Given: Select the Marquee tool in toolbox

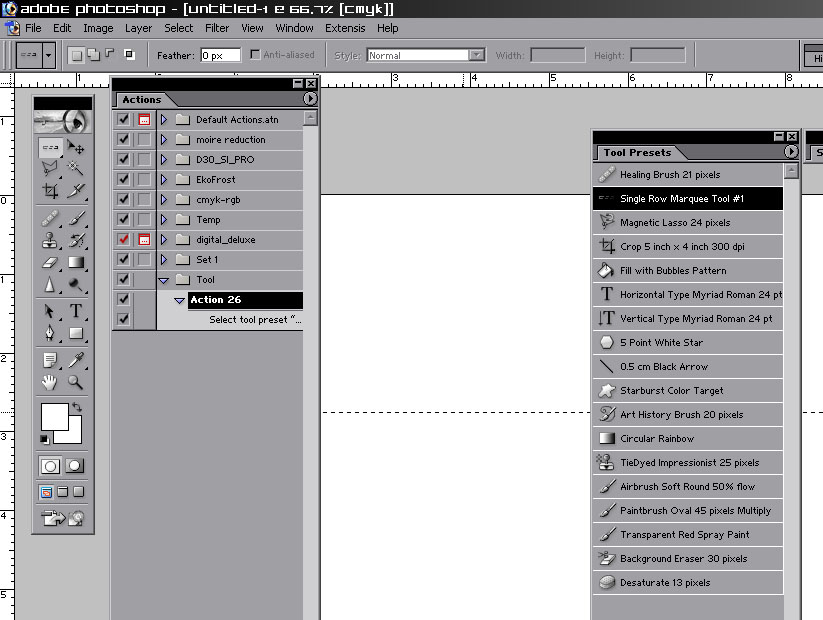Looking at the screenshot, I should pos(50,148).
